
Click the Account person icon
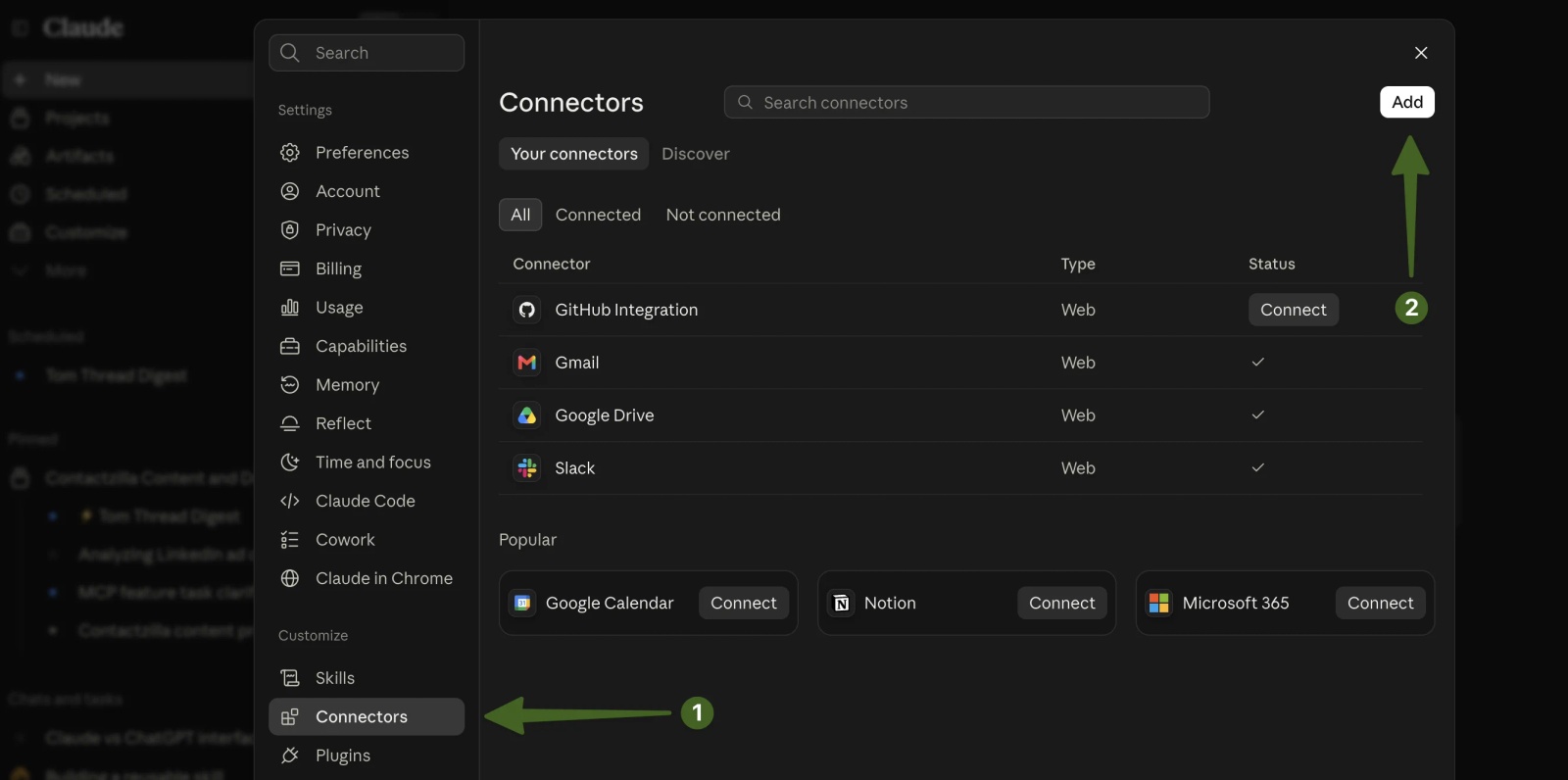coord(290,191)
